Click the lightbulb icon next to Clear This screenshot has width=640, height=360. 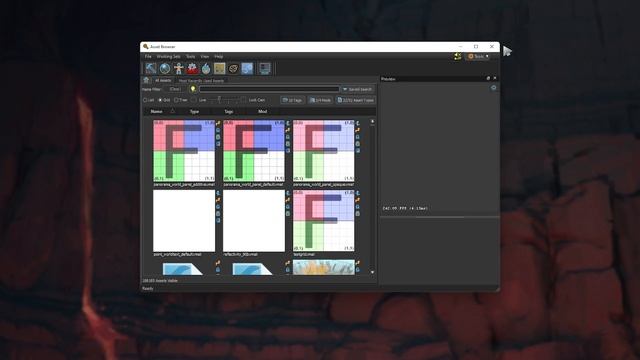193,89
